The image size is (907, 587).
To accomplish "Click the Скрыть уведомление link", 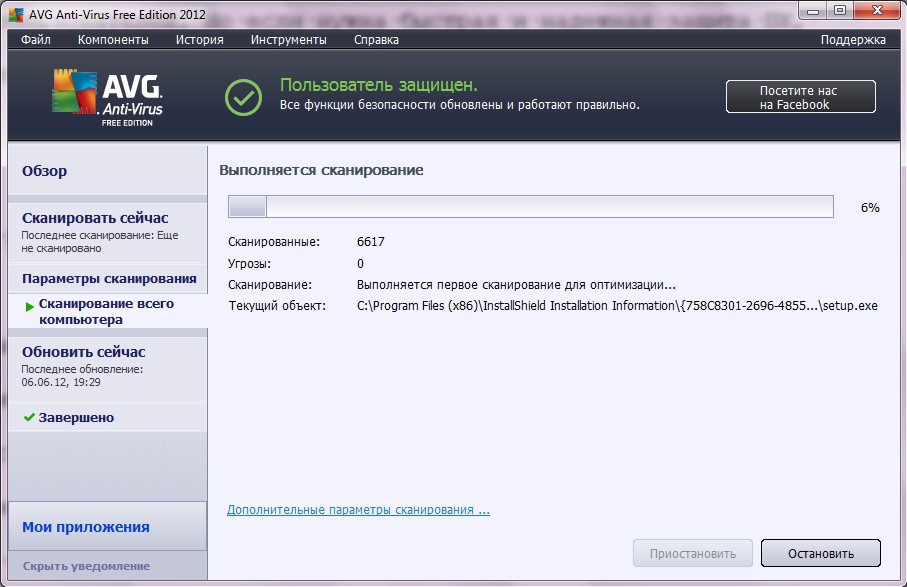I will [x=86, y=566].
